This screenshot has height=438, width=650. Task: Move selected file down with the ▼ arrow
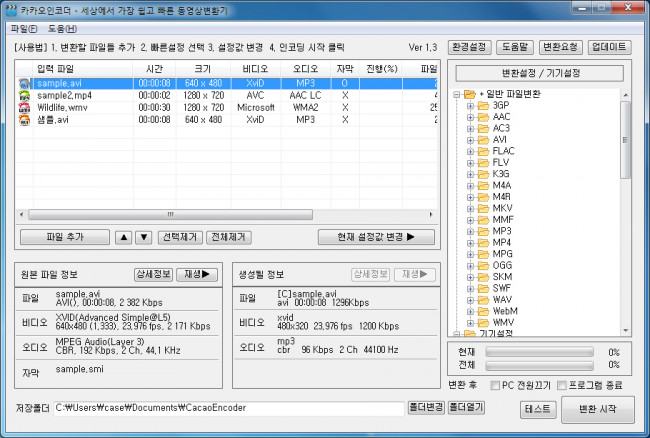click(143, 237)
